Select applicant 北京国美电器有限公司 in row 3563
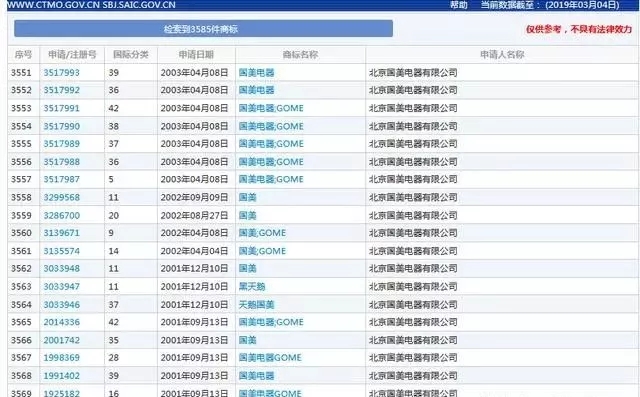Screen dimensions: 640x397 413,286
